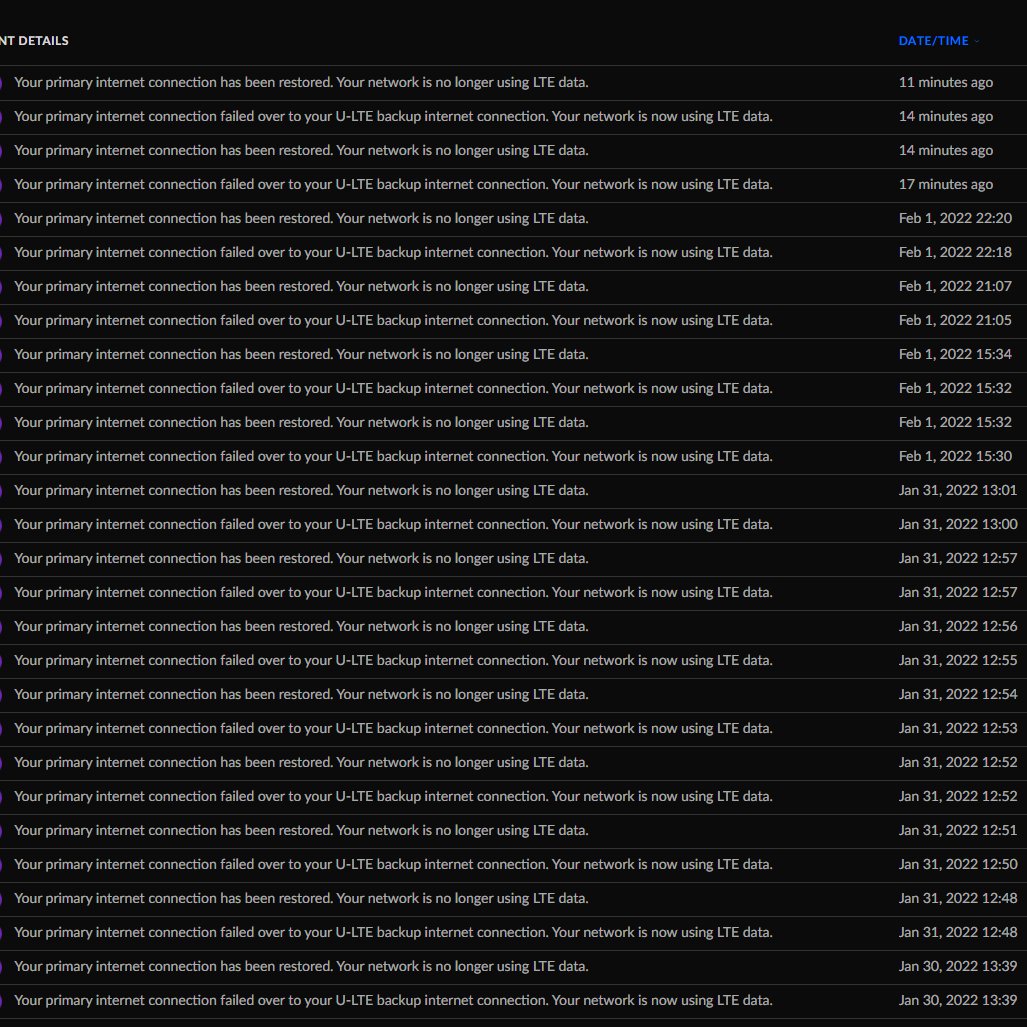This screenshot has height=1027, width=1027.
Task: Click the "Jan 31, 2022 12:55" timestamp
Action: (x=958, y=662)
